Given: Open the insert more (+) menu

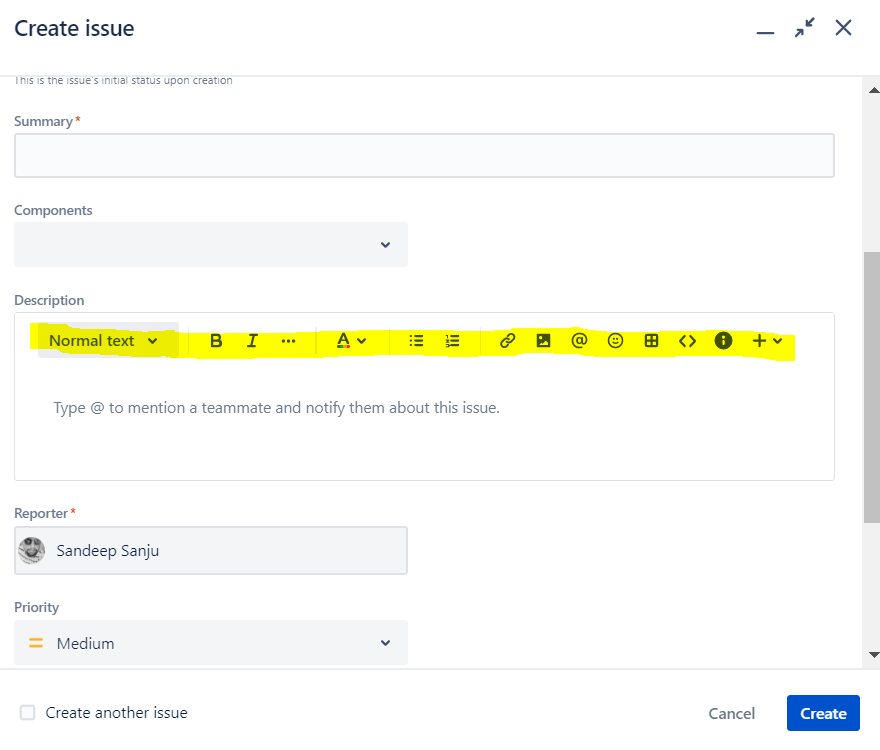Looking at the screenshot, I should click(x=767, y=341).
